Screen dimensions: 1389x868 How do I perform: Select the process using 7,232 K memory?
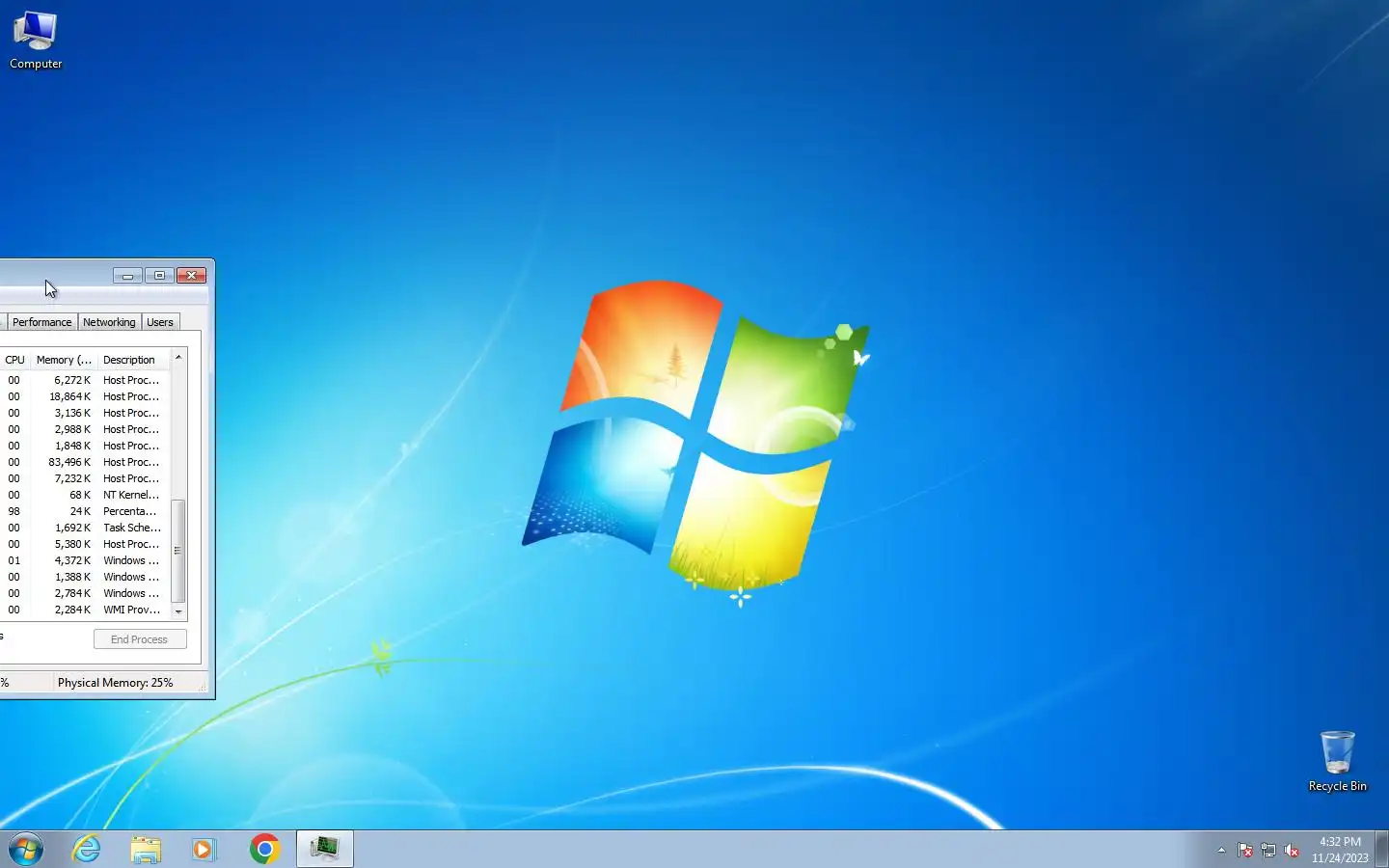tap(85, 478)
